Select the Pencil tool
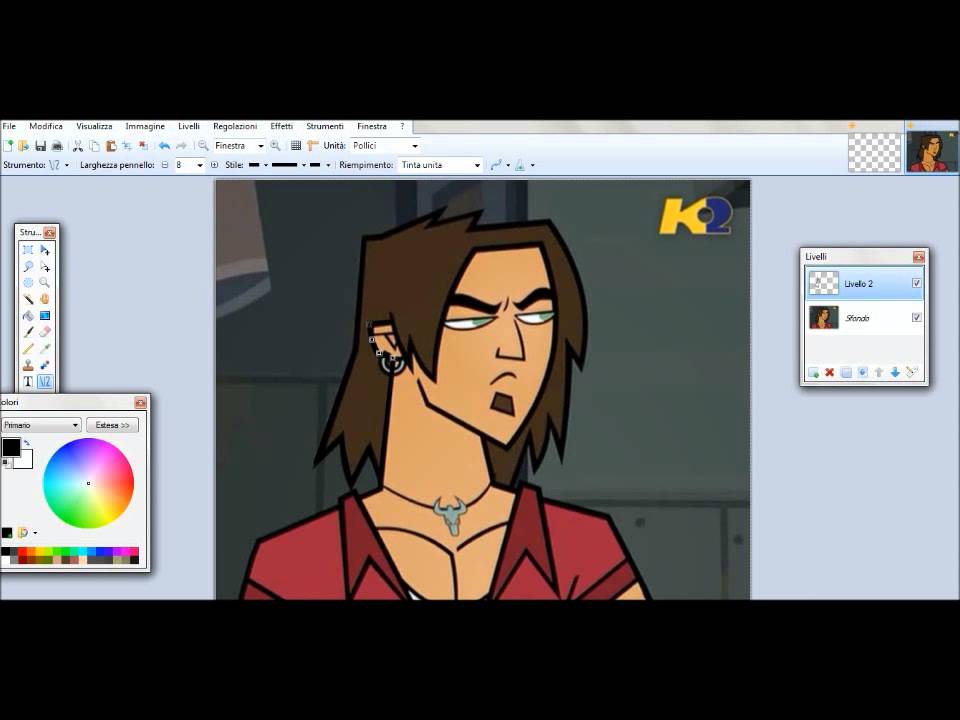Viewport: 960px width, 720px height. 28,349
